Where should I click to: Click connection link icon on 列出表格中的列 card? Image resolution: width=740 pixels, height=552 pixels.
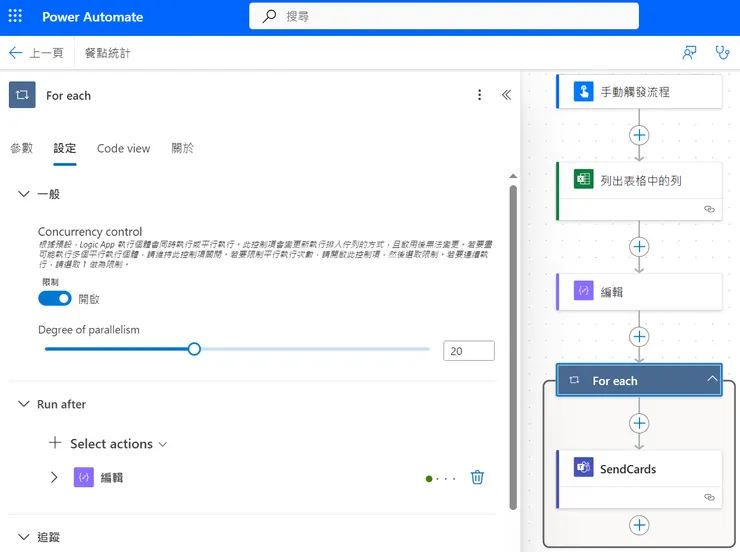click(x=709, y=209)
